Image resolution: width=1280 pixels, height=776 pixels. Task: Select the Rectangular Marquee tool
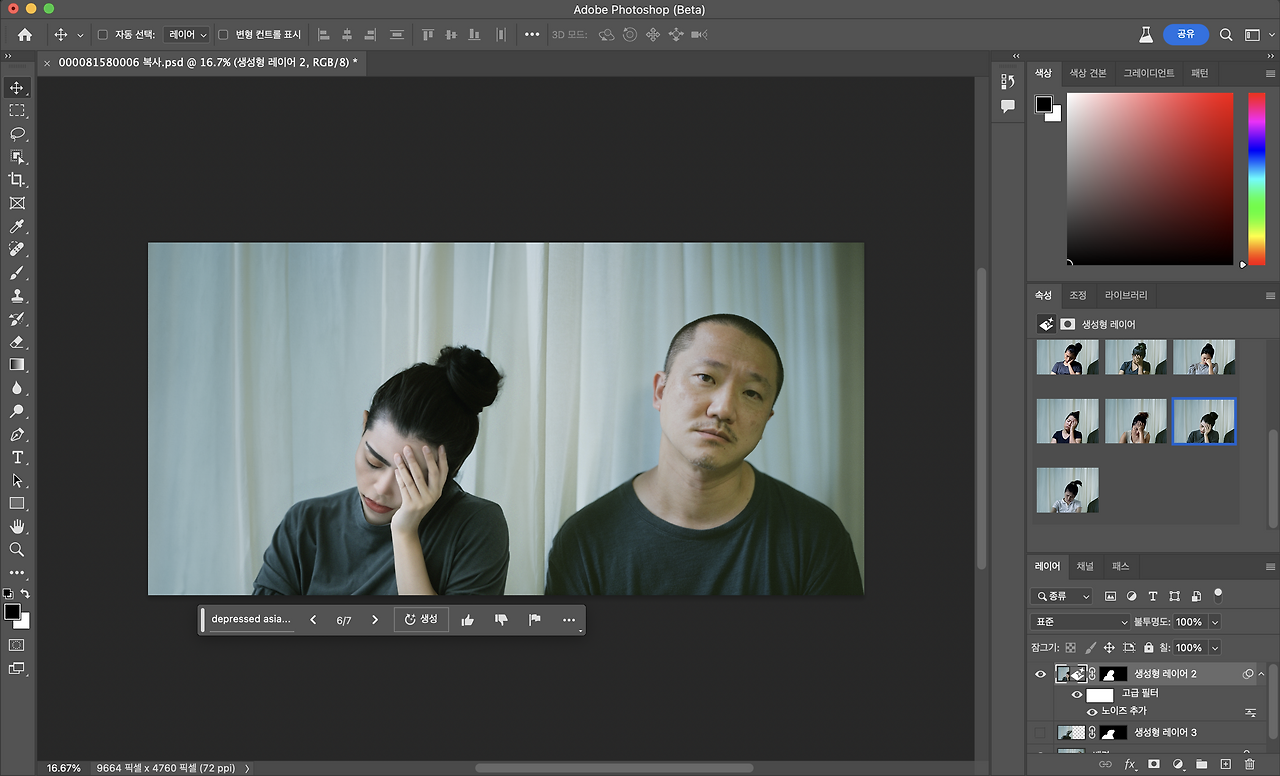[x=17, y=111]
